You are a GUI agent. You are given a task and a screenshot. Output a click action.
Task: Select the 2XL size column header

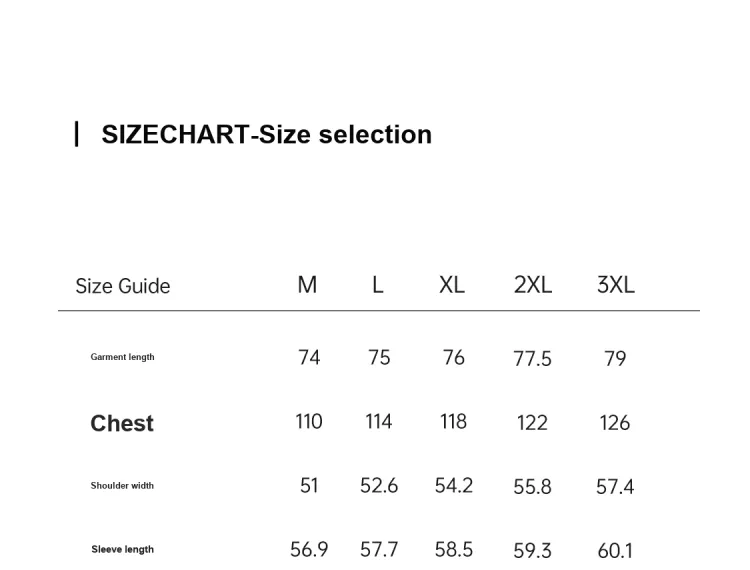coord(533,285)
